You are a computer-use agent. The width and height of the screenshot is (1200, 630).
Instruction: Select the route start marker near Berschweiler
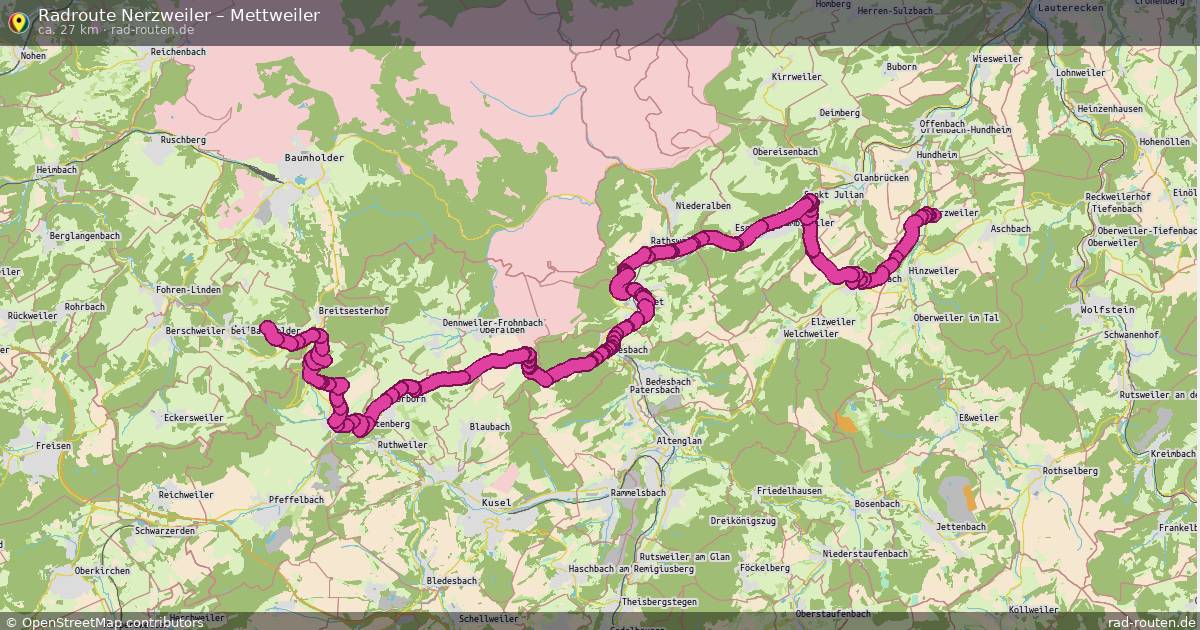click(x=268, y=326)
